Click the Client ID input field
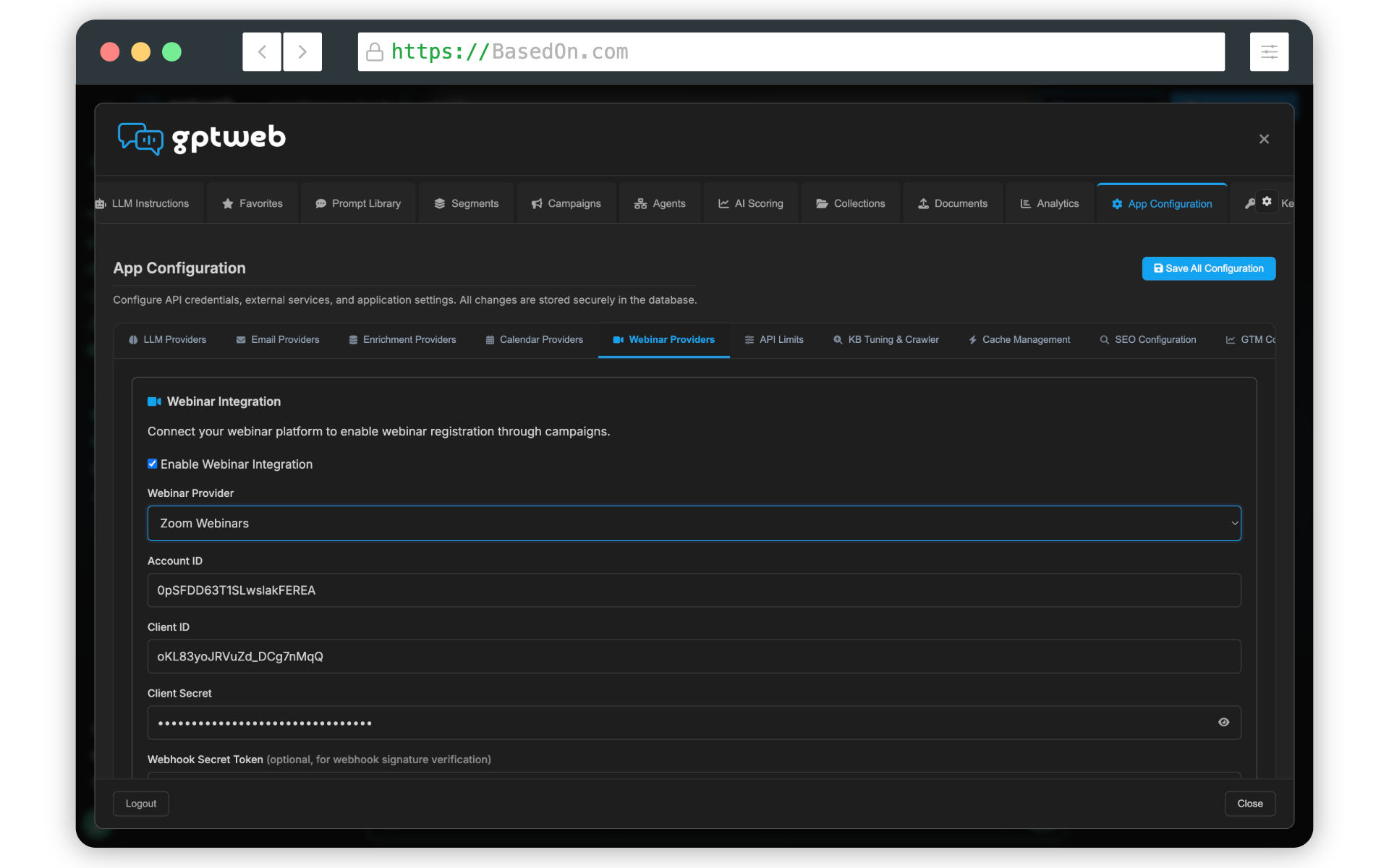Screen dimensions: 1389x868 tap(694, 657)
